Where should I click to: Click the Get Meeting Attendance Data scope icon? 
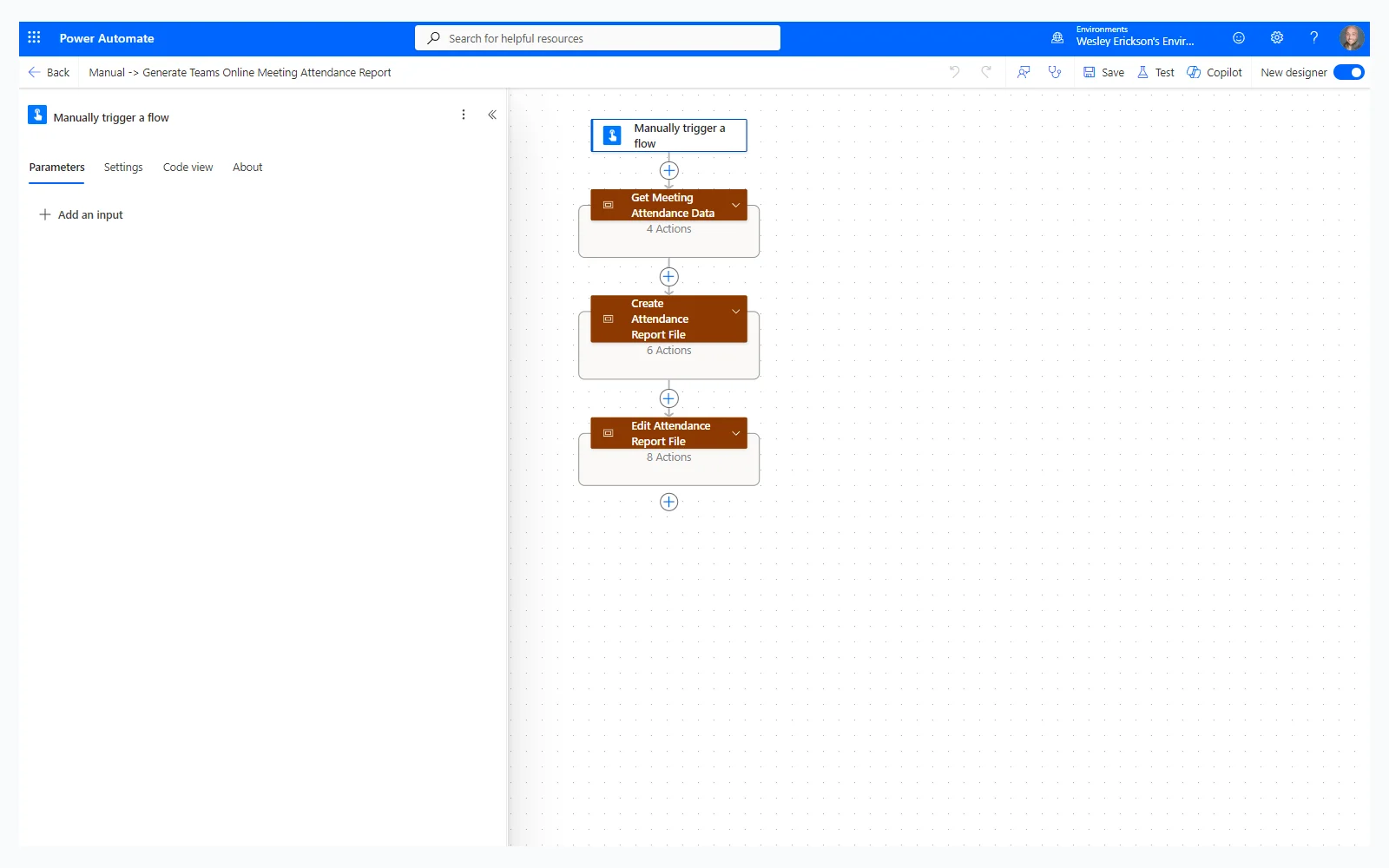pos(609,205)
